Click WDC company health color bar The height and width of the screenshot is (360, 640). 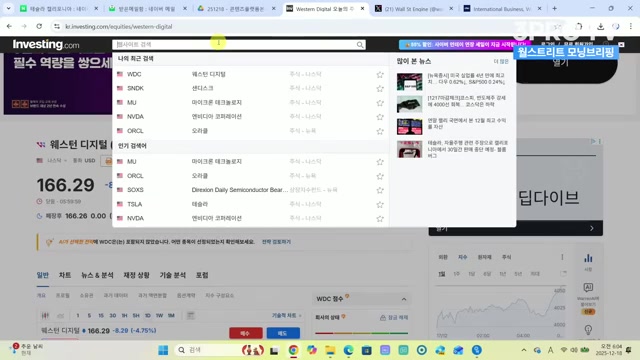(362, 333)
